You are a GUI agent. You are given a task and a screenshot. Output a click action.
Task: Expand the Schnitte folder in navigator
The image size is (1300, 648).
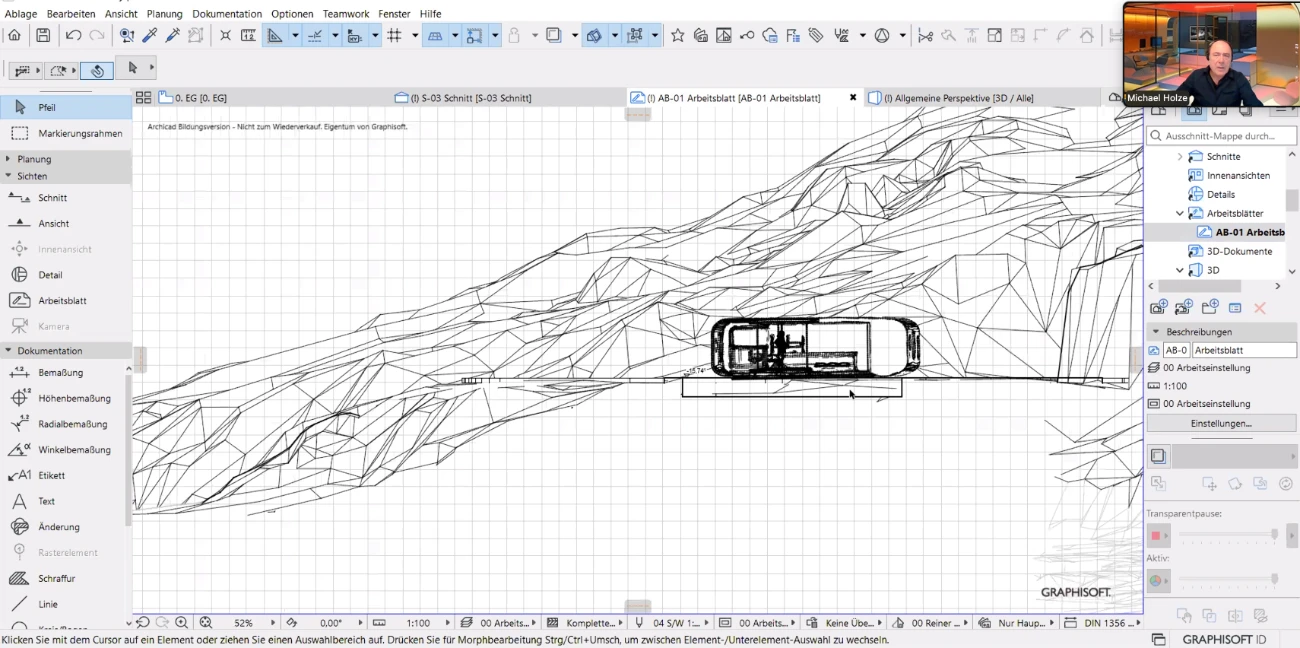[x=1180, y=157]
